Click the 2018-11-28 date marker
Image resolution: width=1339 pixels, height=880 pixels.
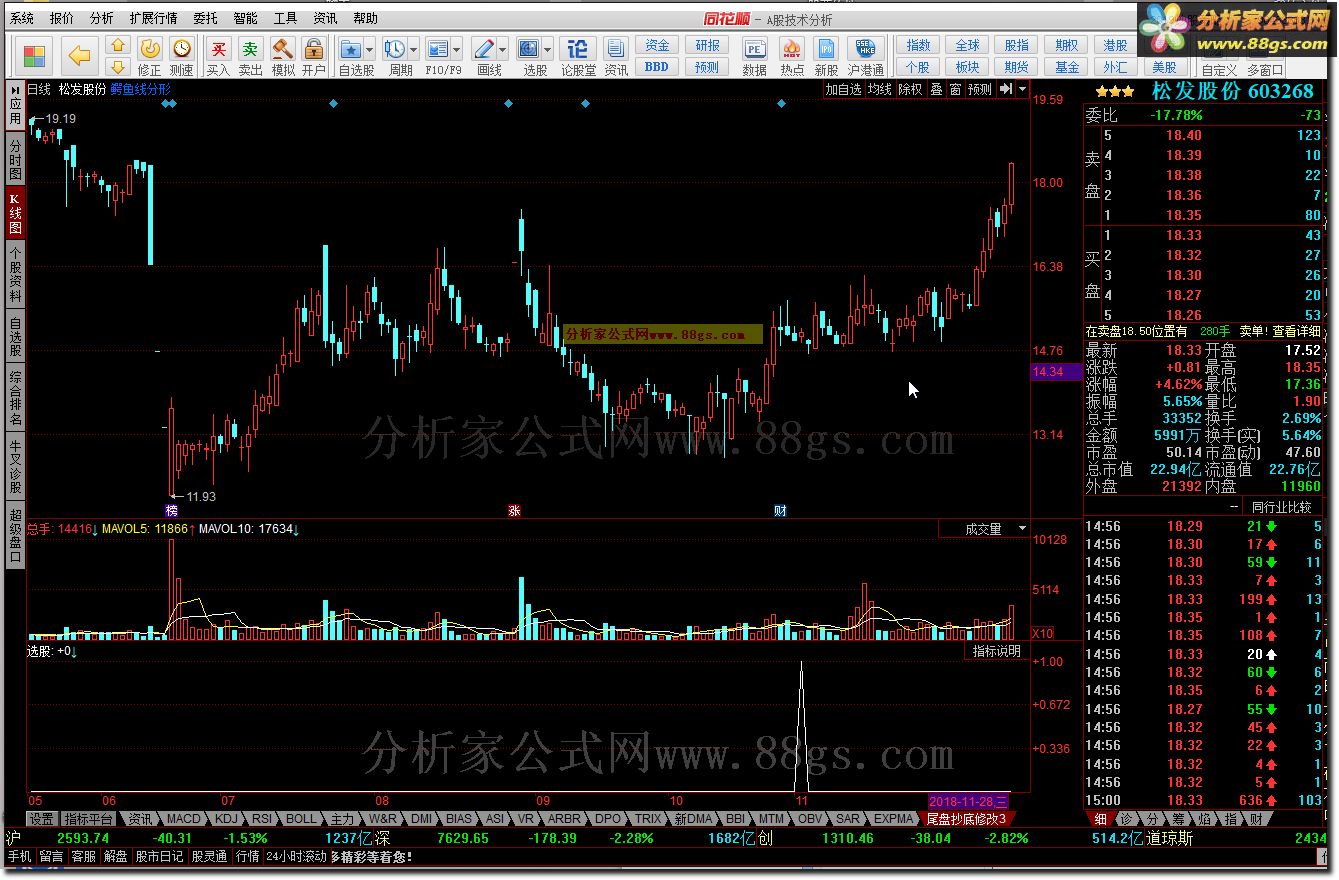969,801
